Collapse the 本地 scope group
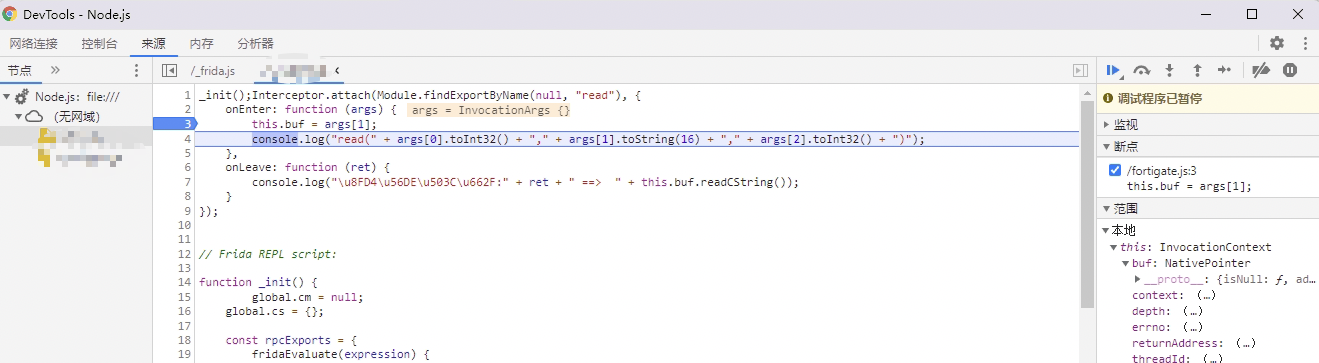This screenshot has height=363, width=1319. [1106, 230]
